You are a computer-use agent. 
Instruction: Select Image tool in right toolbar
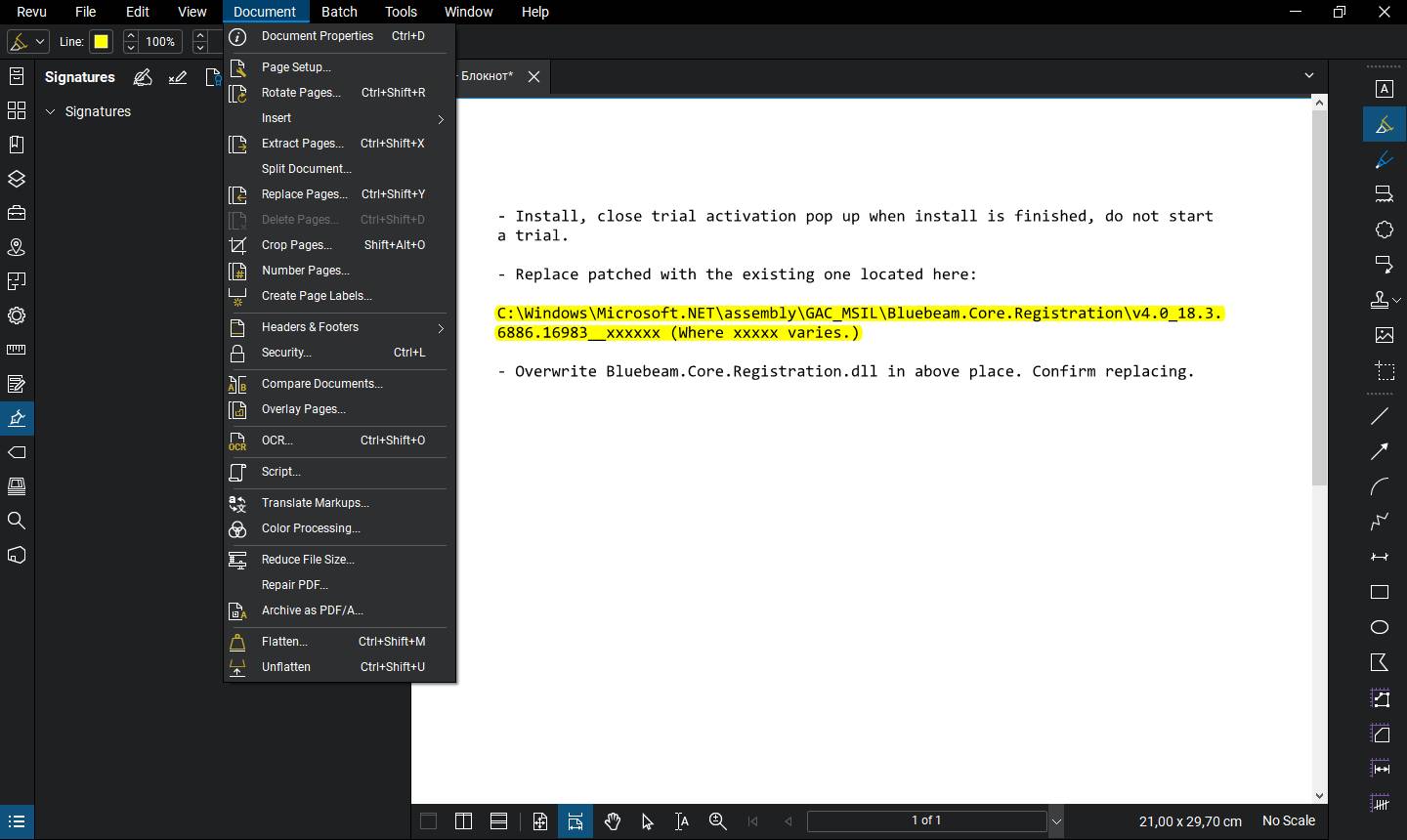point(1385,335)
